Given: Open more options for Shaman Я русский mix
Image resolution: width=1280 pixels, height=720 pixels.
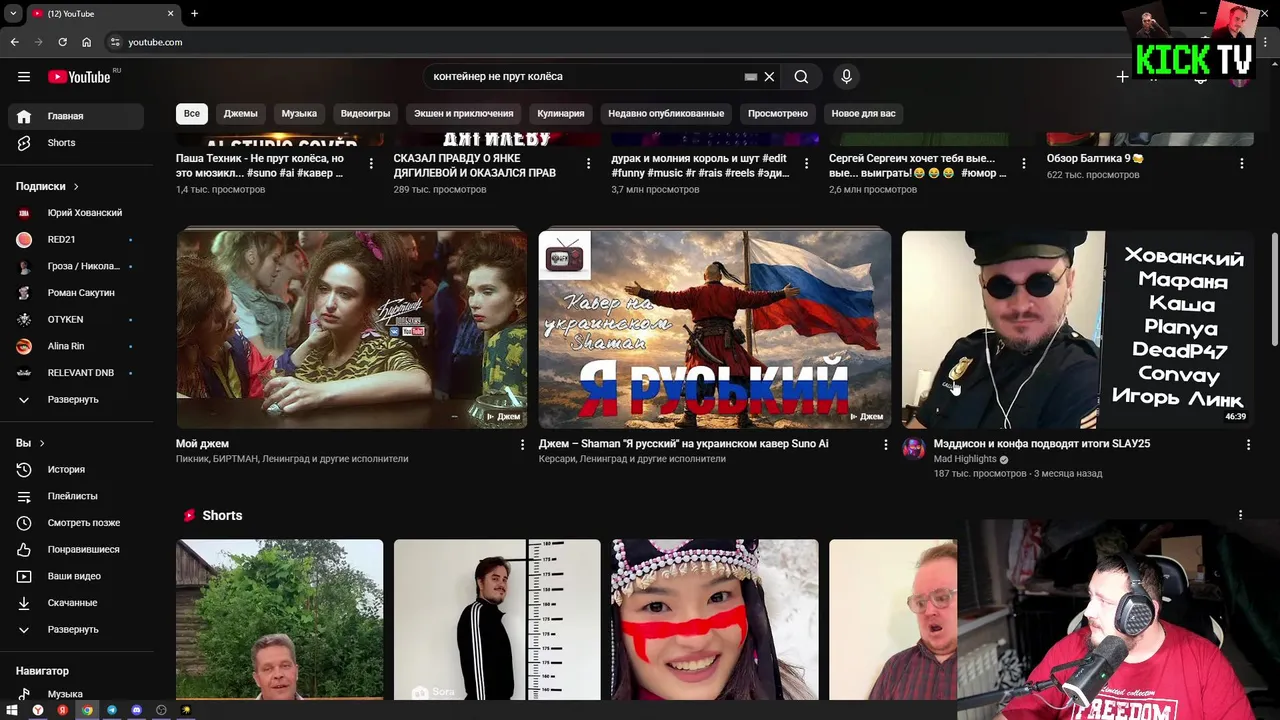Looking at the screenshot, I should [885, 445].
